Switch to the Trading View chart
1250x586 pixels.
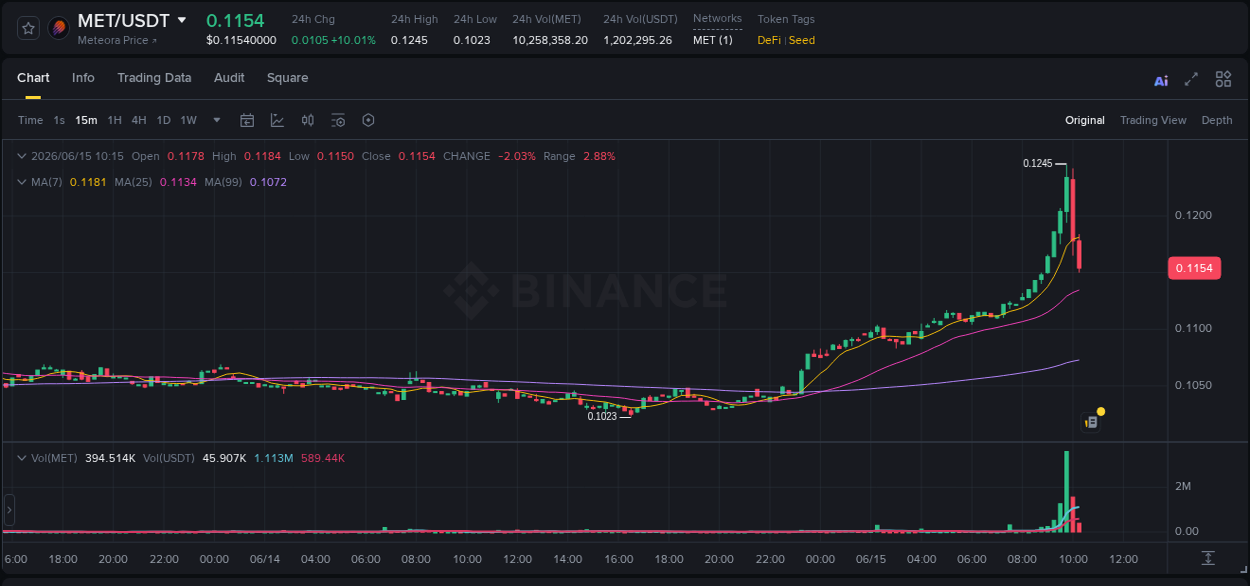1153,120
